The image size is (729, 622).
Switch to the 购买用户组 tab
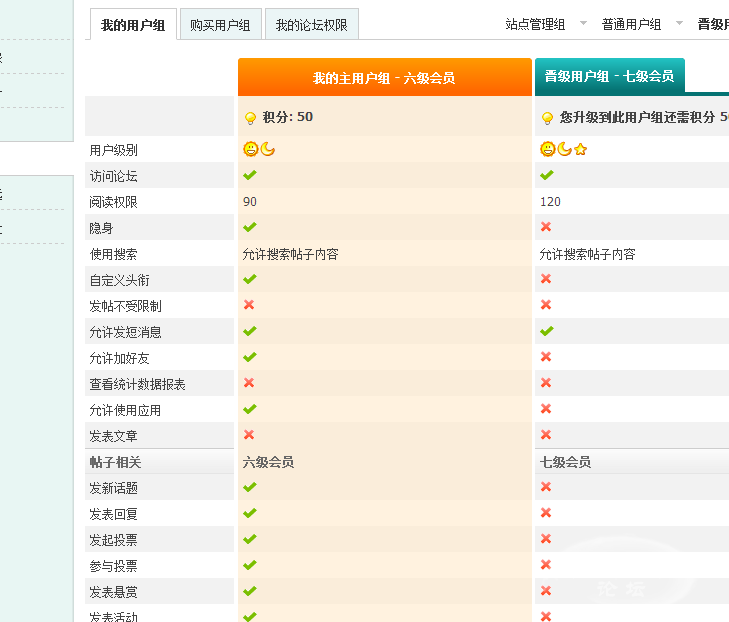(220, 24)
